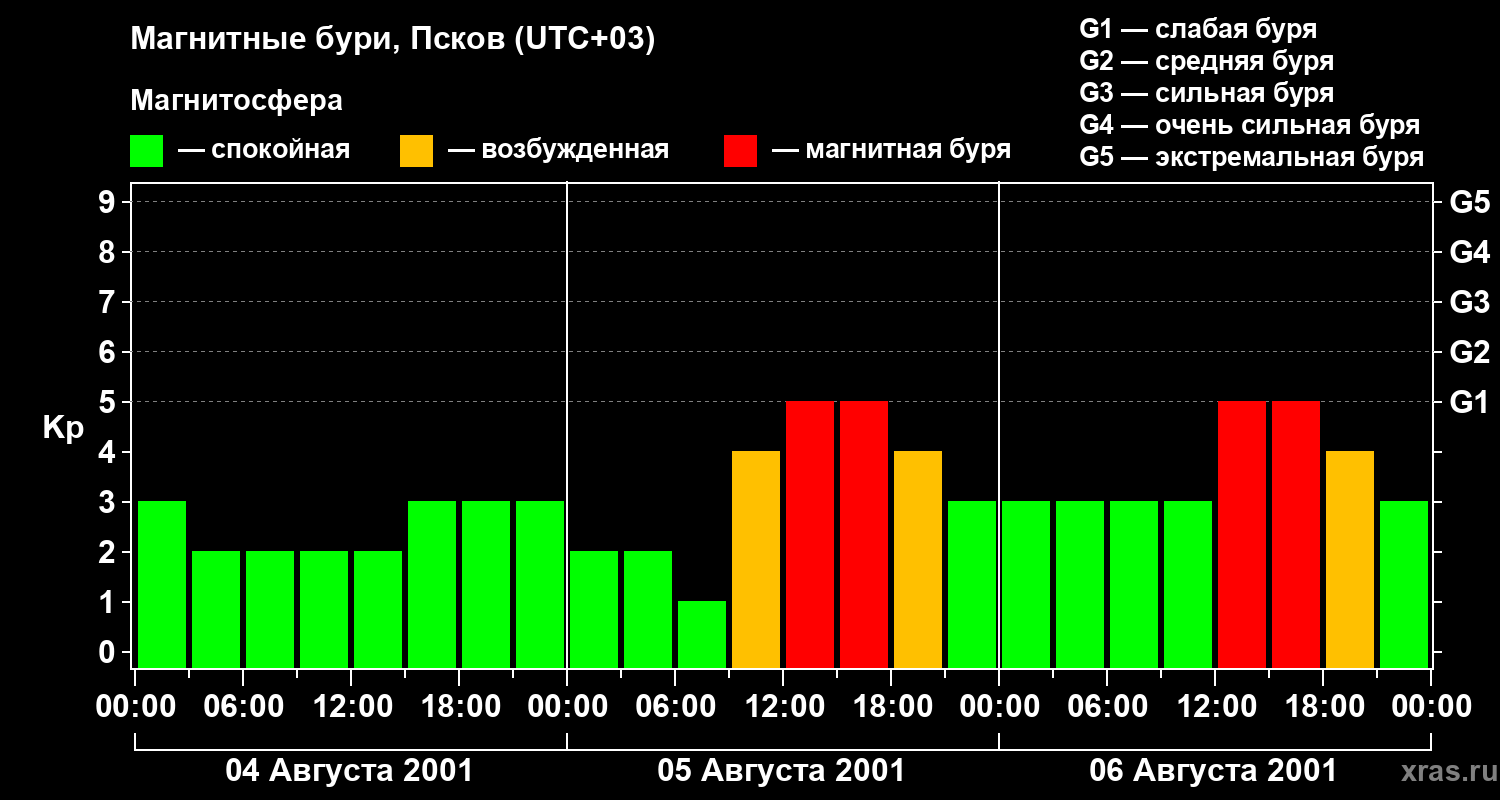
Task: Click the Kp 1 bar on 05 August
Action: click(702, 634)
